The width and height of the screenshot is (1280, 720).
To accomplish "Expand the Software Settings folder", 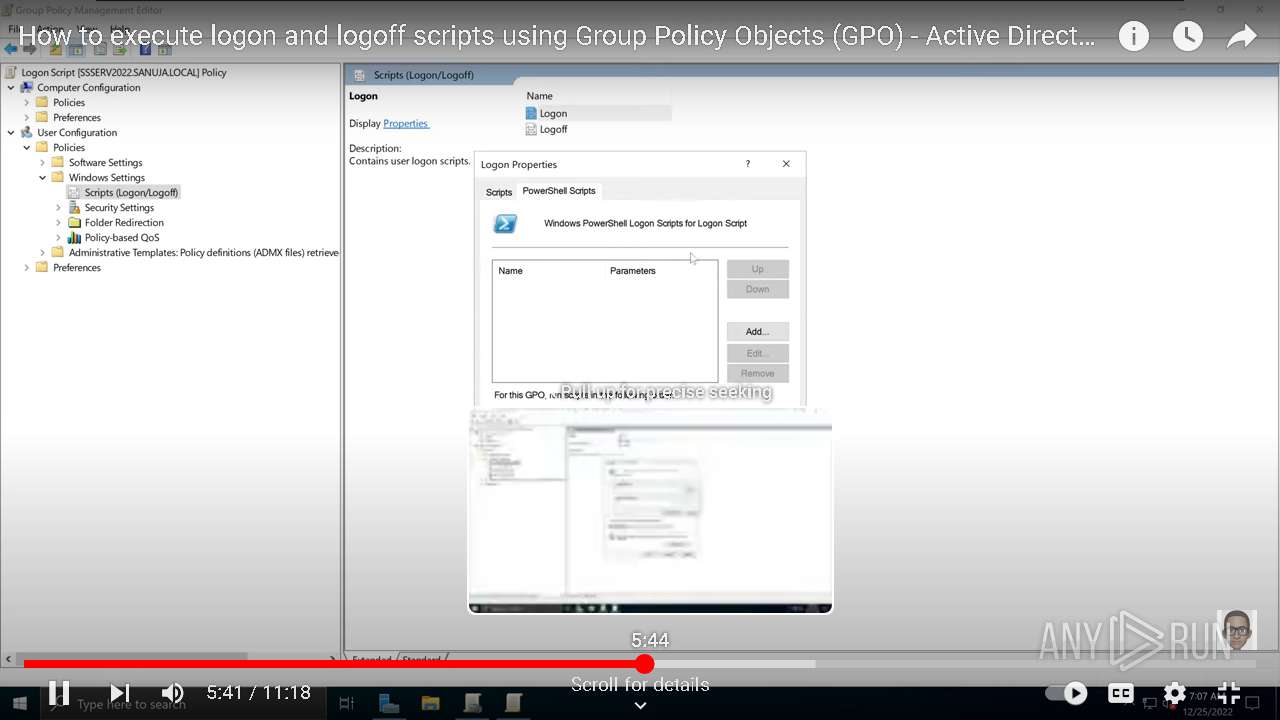I will pyautogui.click(x=43, y=162).
